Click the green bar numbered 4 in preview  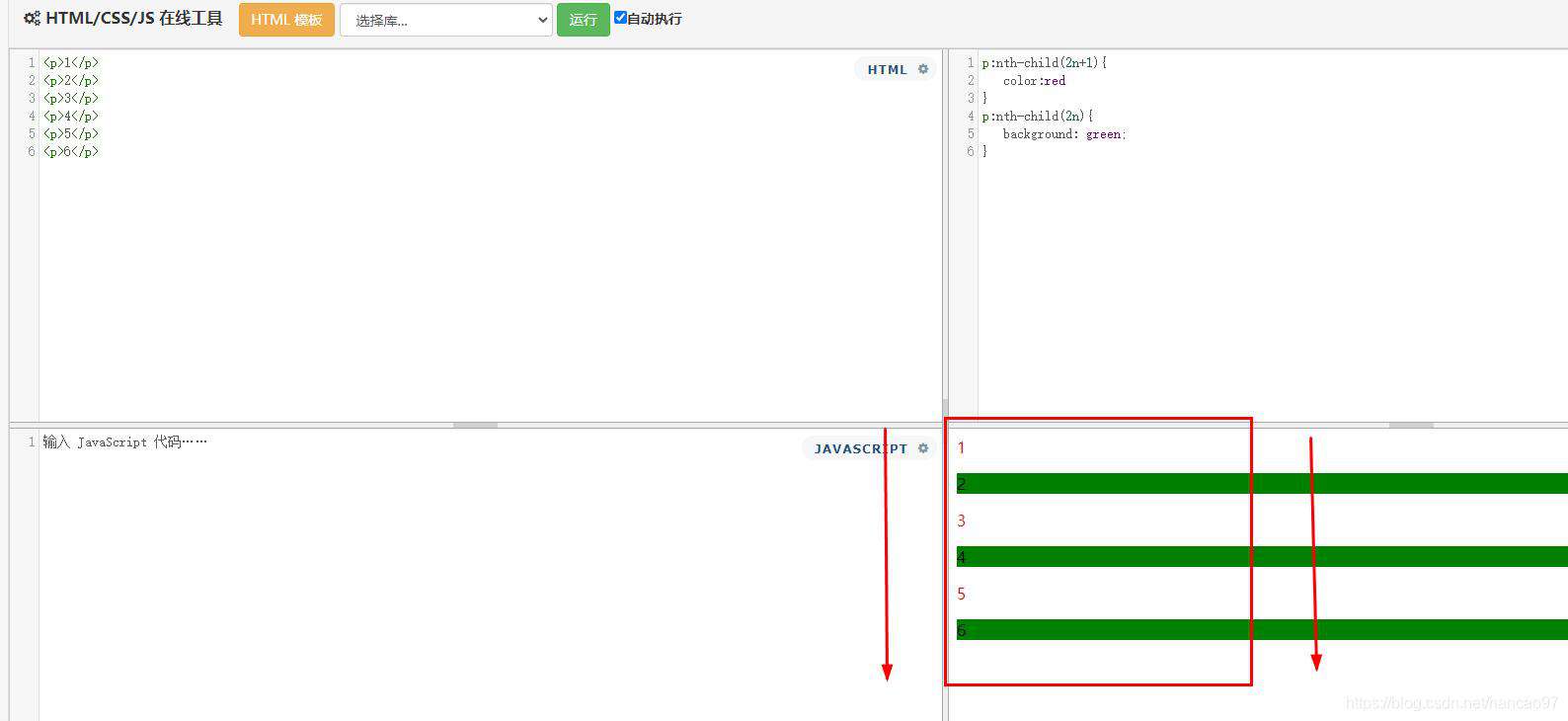[x=1262, y=557]
